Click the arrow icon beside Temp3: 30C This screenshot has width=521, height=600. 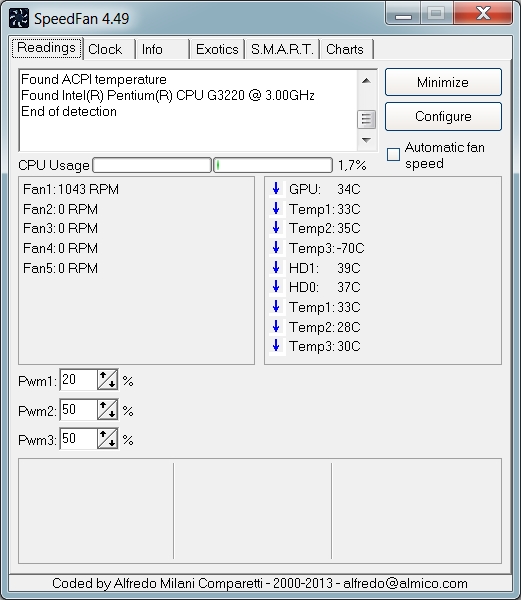tap(276, 346)
